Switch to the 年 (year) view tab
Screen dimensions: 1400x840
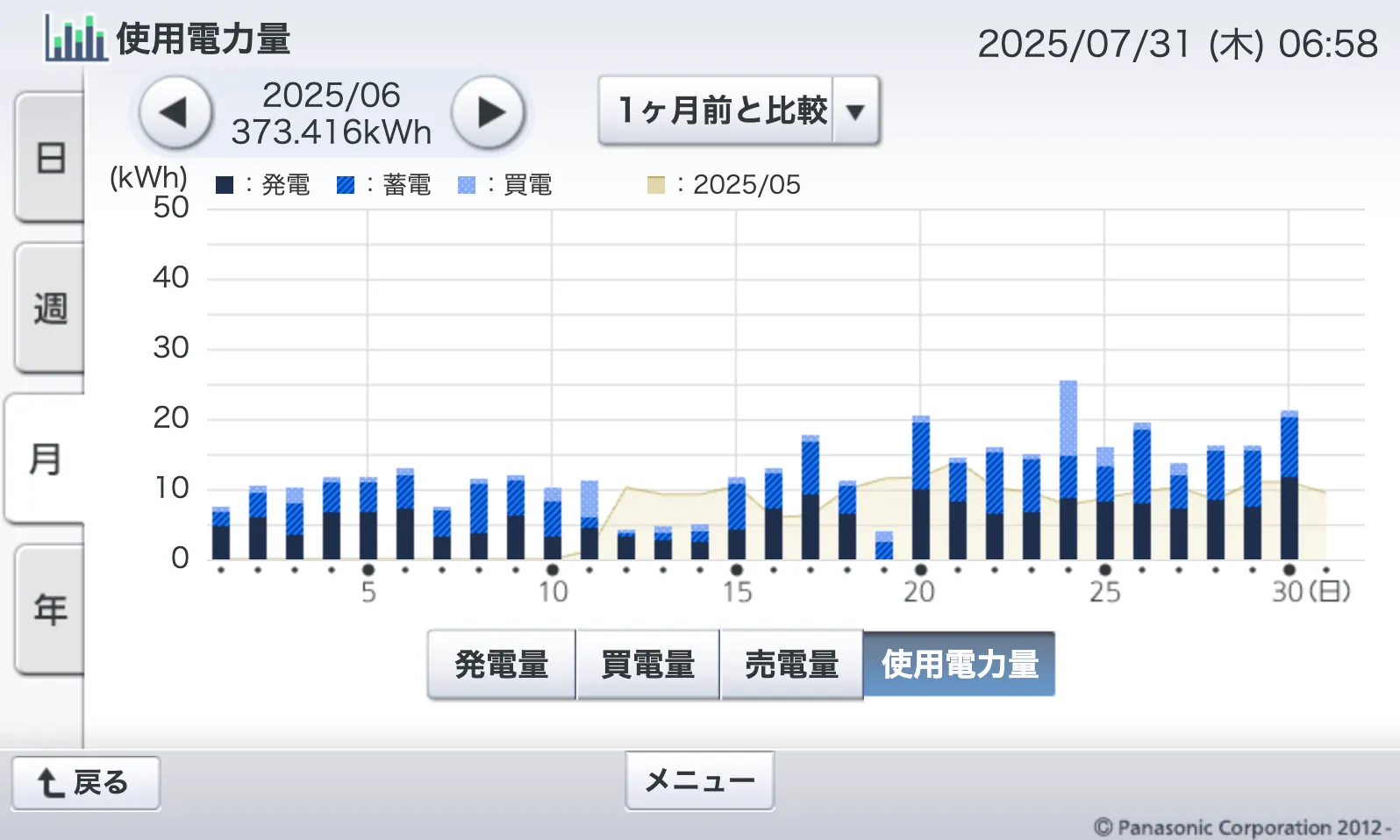pos(50,609)
